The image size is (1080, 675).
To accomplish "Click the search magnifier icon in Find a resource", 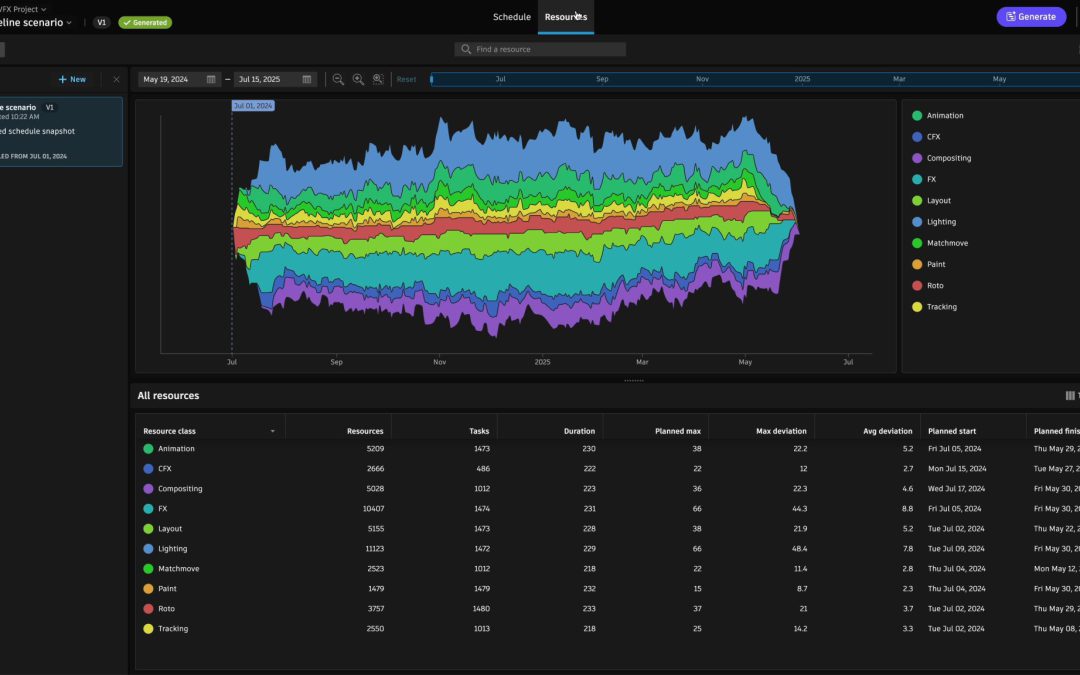I will [466, 49].
